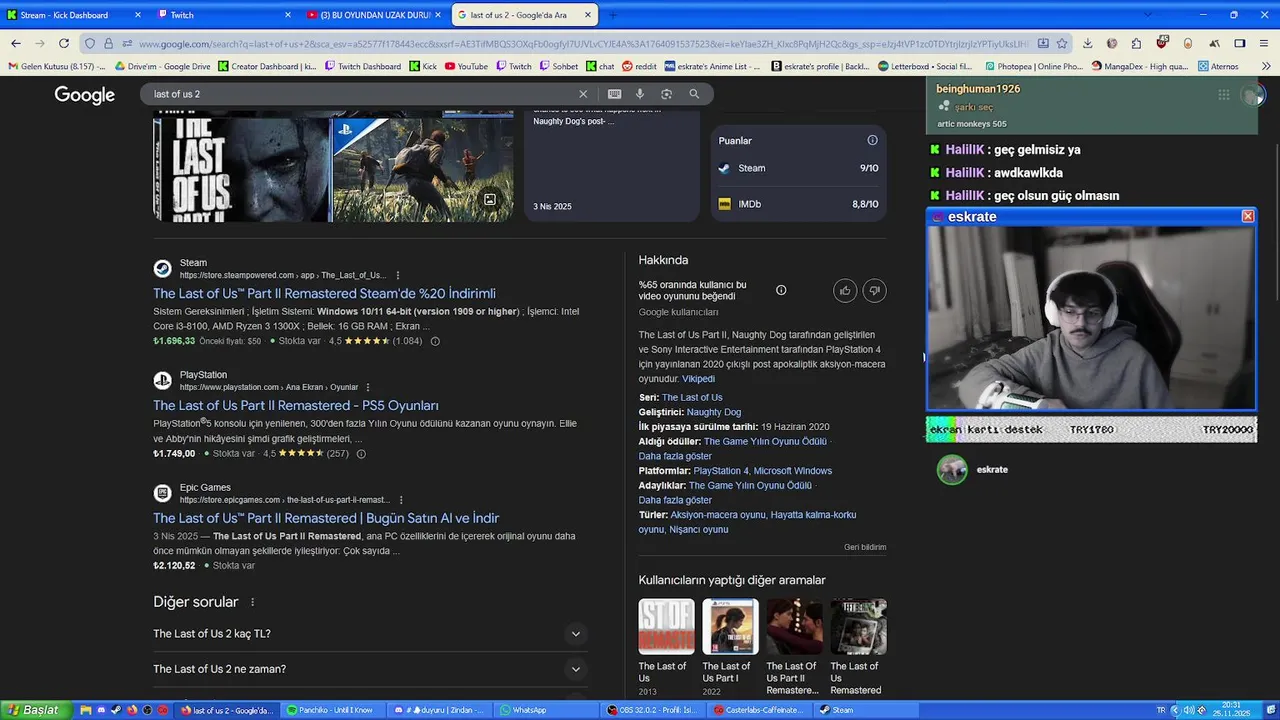
Task: Follow the Naughty Dog developer link
Action: click(714, 412)
